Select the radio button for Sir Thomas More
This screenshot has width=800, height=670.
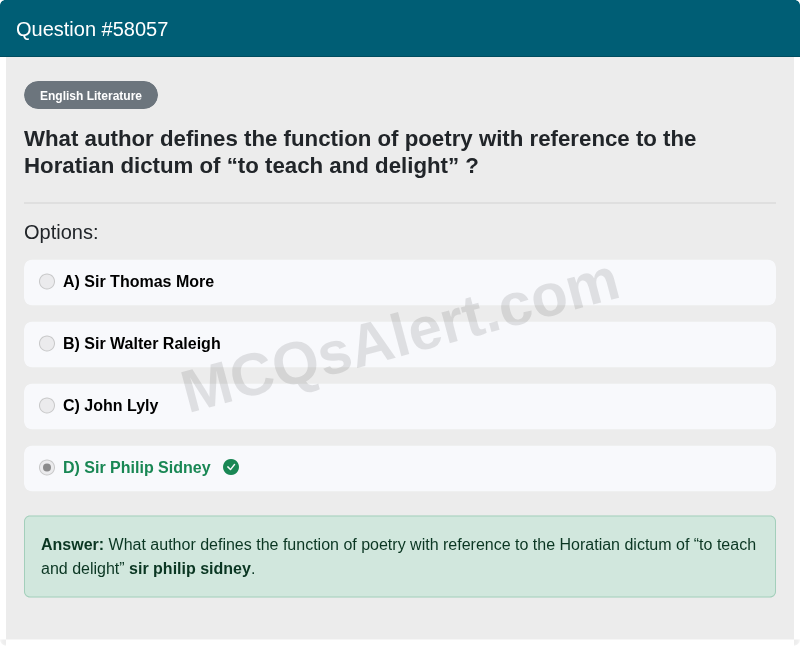[x=47, y=281]
